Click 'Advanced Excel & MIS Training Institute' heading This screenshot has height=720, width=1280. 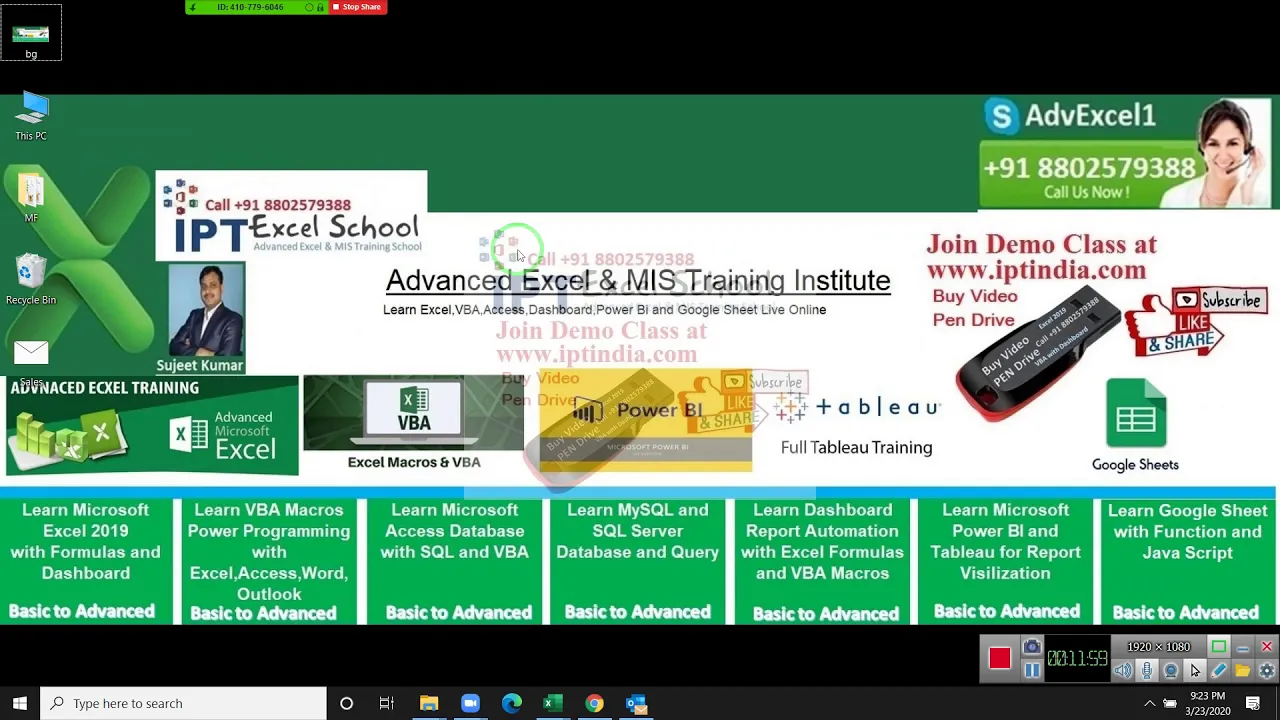click(638, 281)
